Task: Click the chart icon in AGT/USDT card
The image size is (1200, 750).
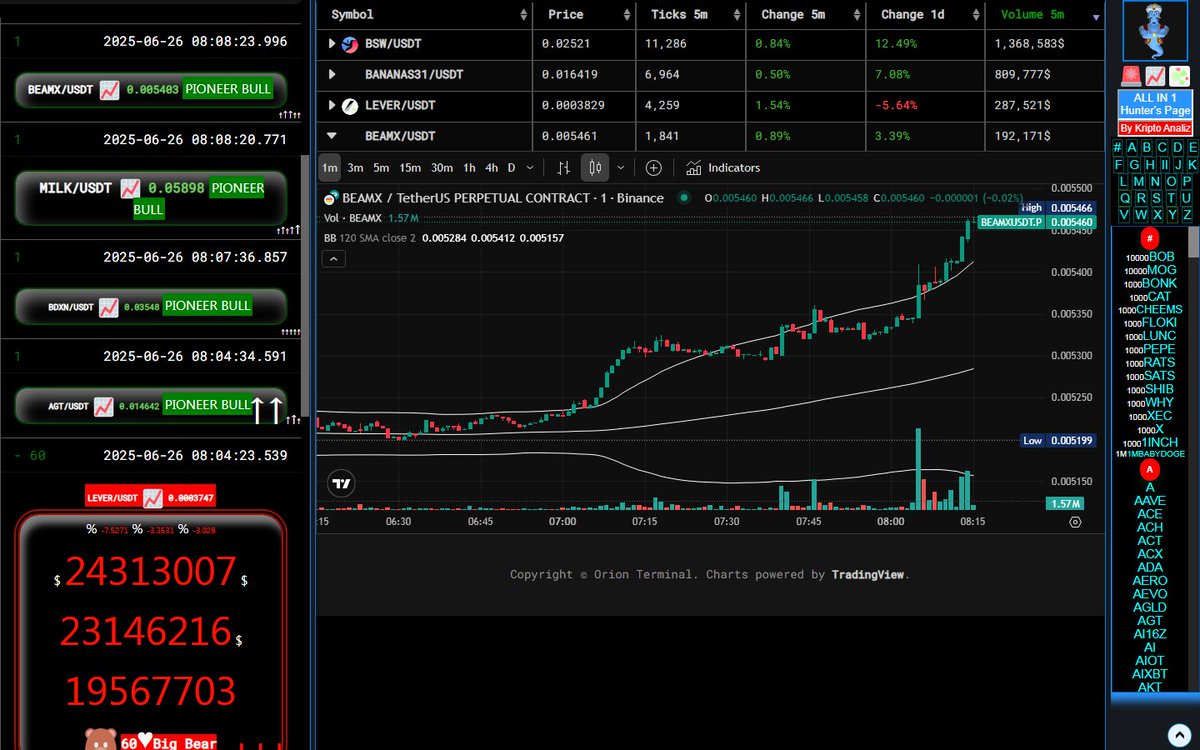Action: pos(104,405)
